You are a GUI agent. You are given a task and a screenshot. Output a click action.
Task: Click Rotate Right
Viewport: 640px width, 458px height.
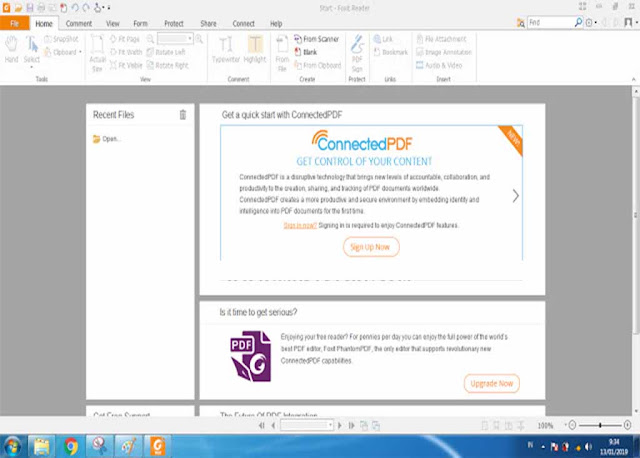click(168, 65)
